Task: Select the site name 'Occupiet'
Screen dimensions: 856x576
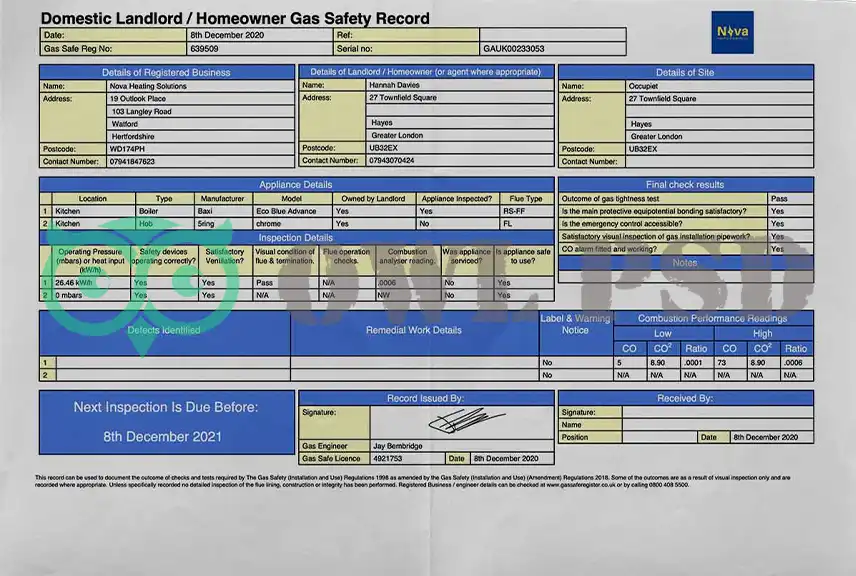Action: [643, 86]
